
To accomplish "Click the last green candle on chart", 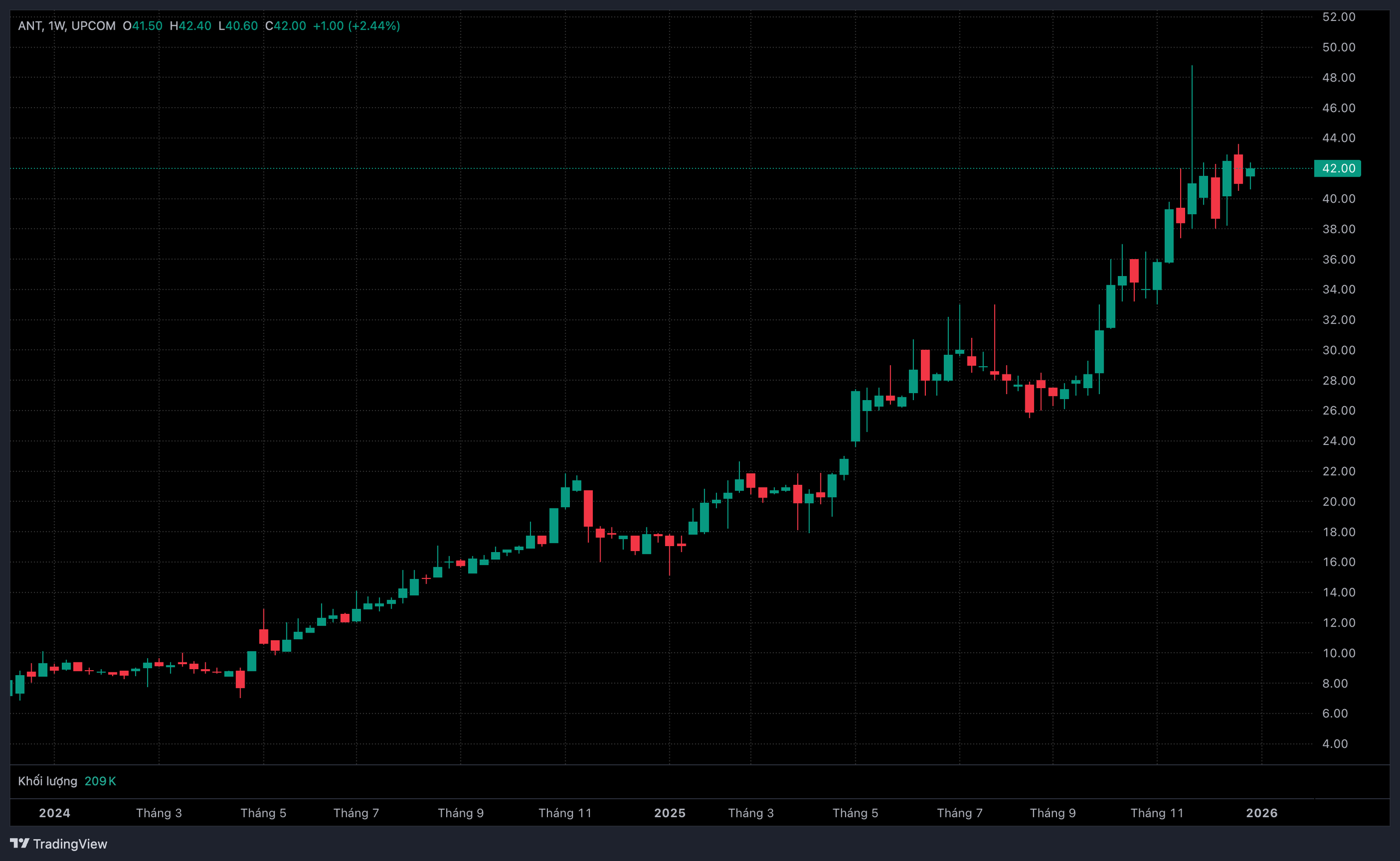I will click(1250, 172).
